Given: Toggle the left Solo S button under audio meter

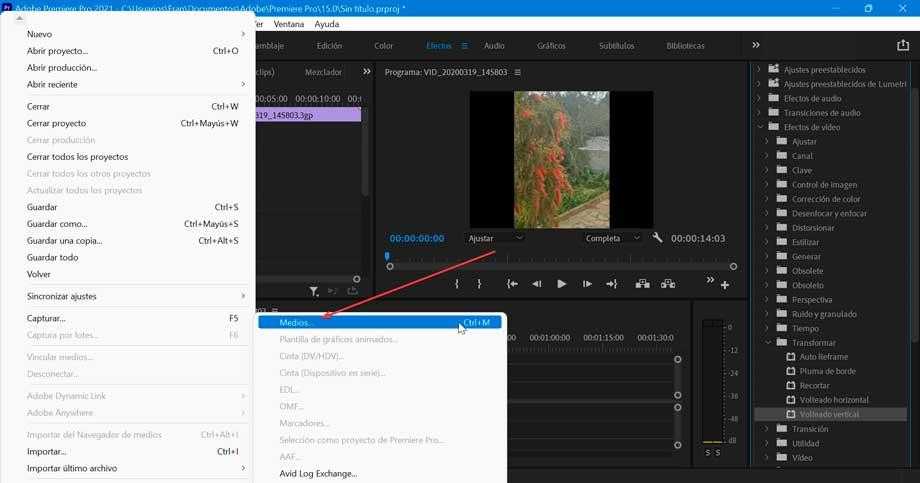Looking at the screenshot, I should 706,453.
